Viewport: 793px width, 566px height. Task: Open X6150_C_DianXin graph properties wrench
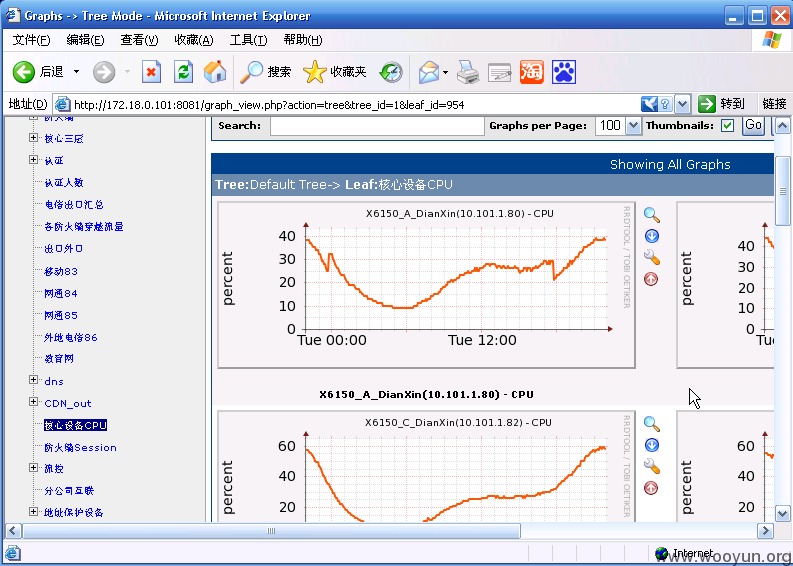pos(651,466)
